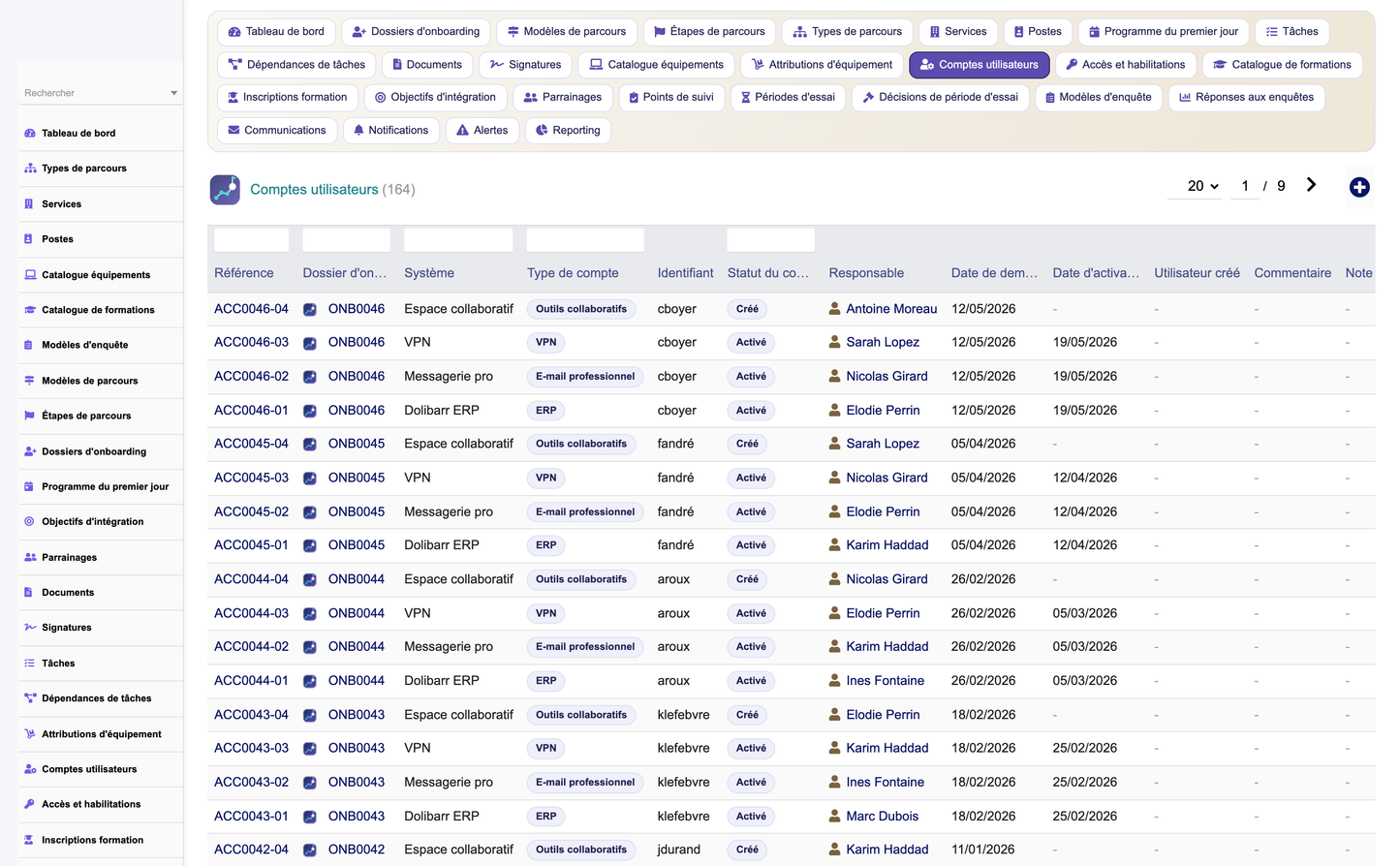Sort by Date d'activation column header

[1096, 273]
